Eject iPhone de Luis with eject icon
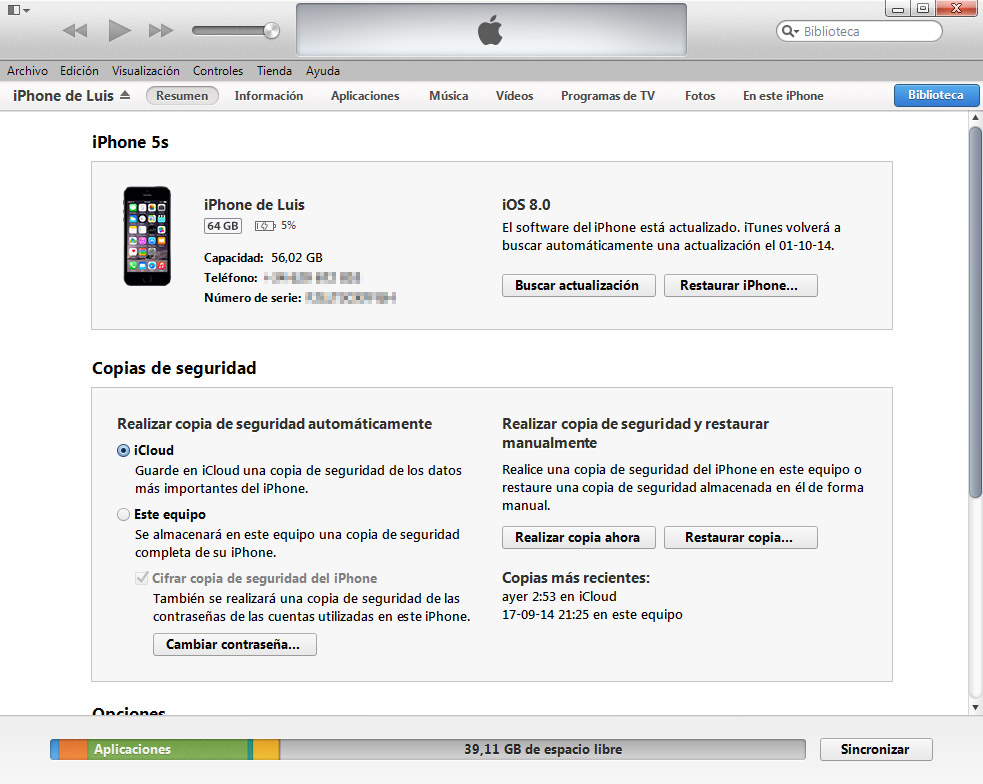Image resolution: width=983 pixels, height=784 pixels. tap(125, 96)
